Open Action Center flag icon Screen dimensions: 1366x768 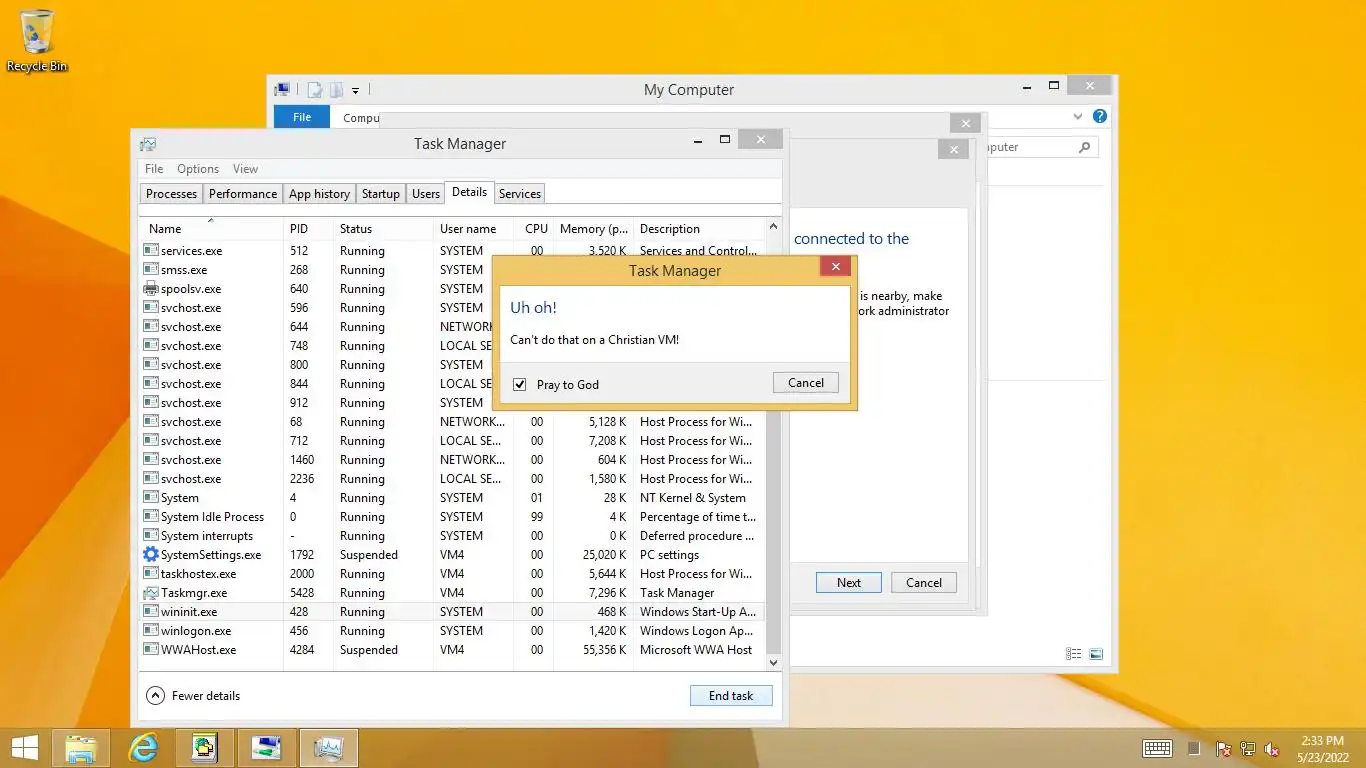[1223, 749]
